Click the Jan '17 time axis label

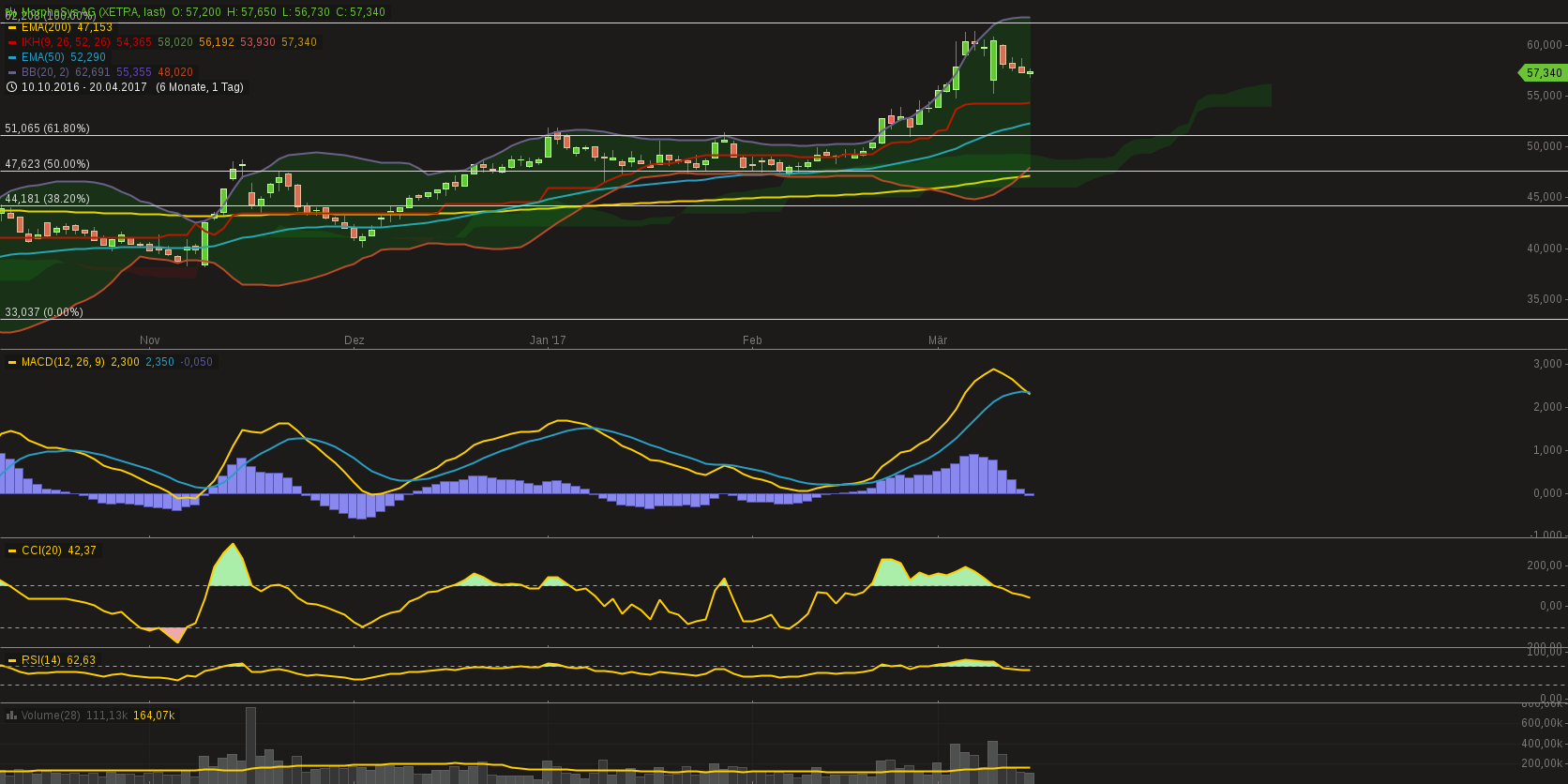click(x=548, y=340)
